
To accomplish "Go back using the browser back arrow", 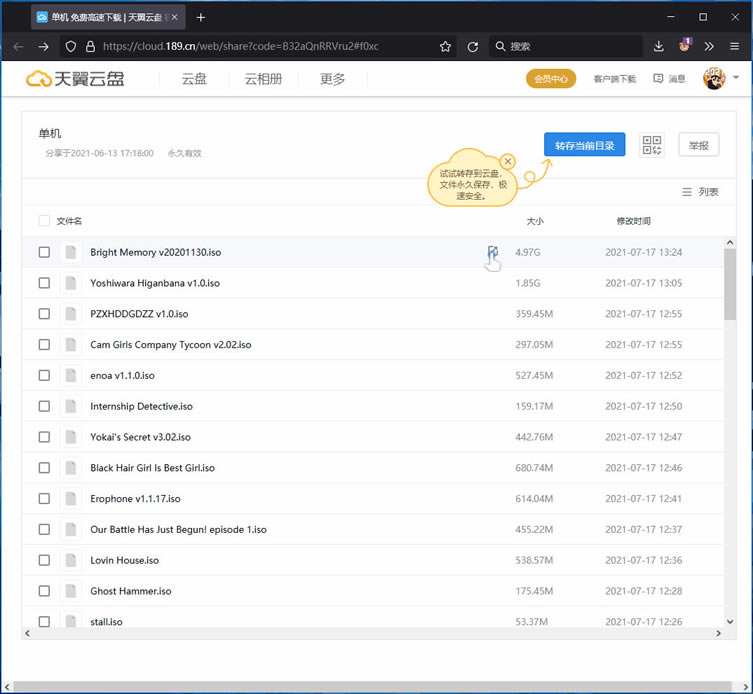I will [19, 47].
